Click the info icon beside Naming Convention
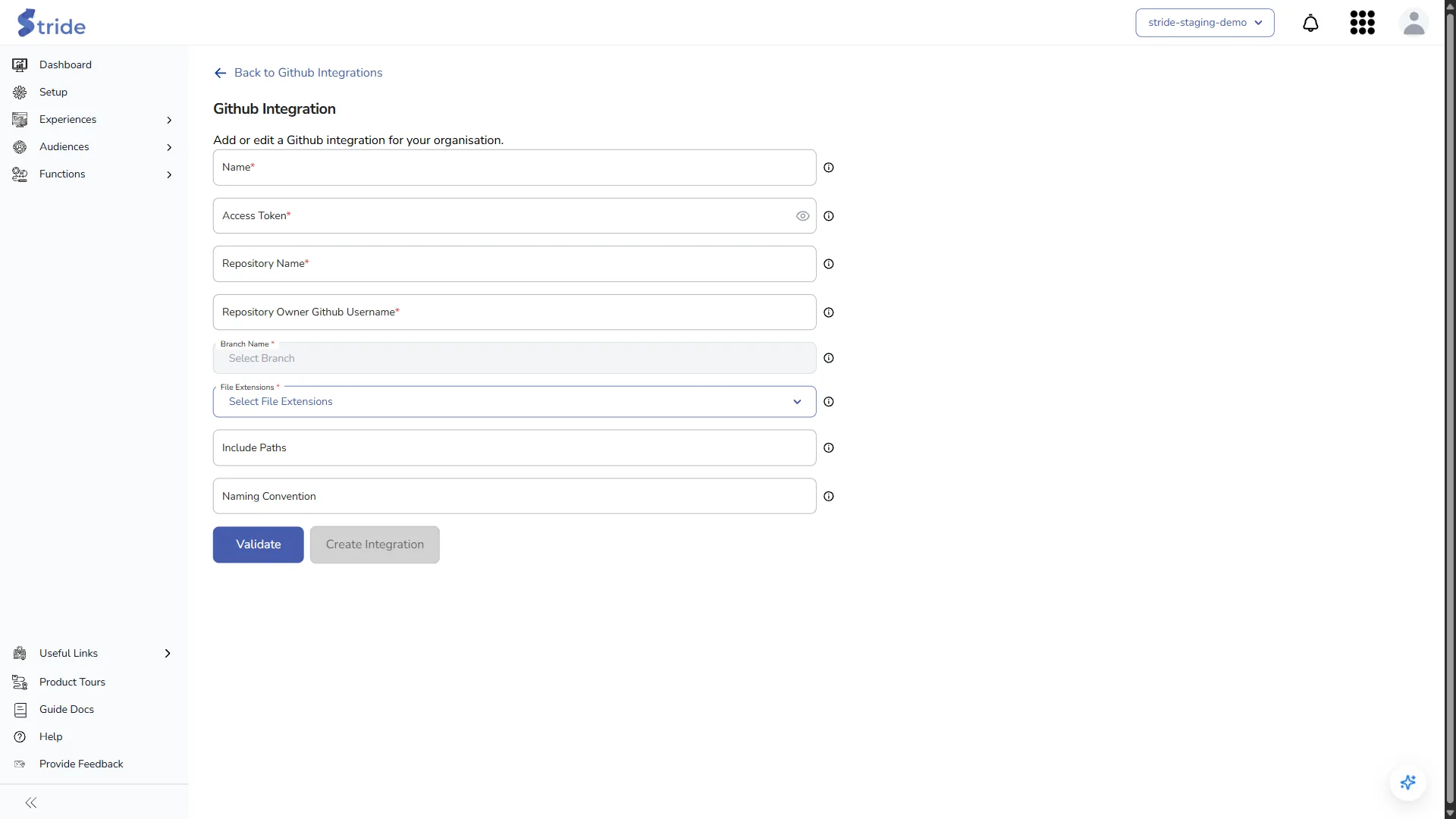 point(829,497)
